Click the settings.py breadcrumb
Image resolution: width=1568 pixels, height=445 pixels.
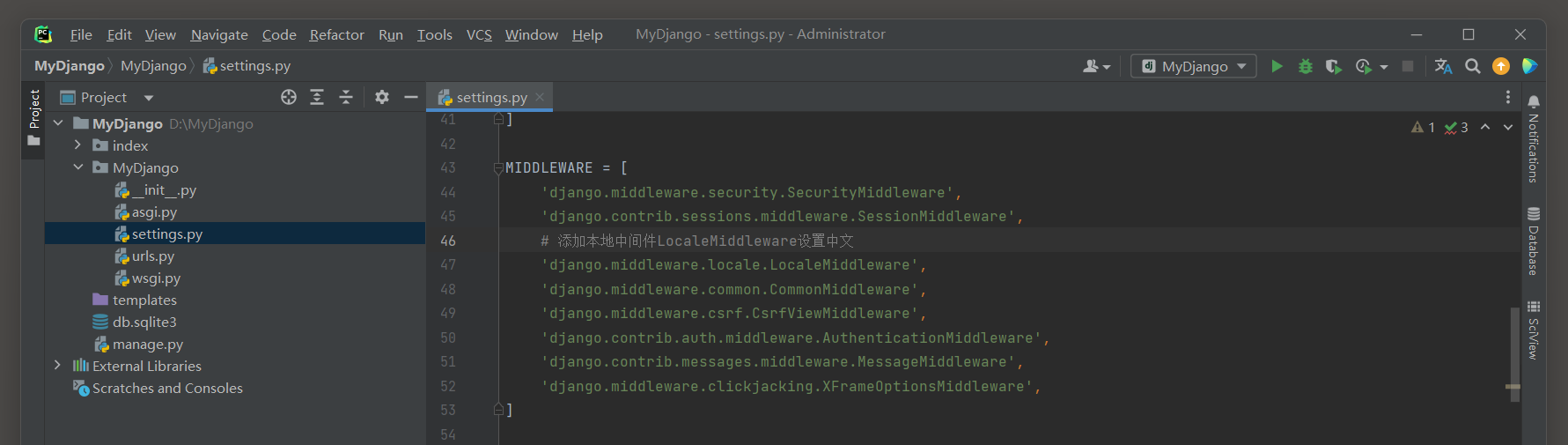click(247, 66)
